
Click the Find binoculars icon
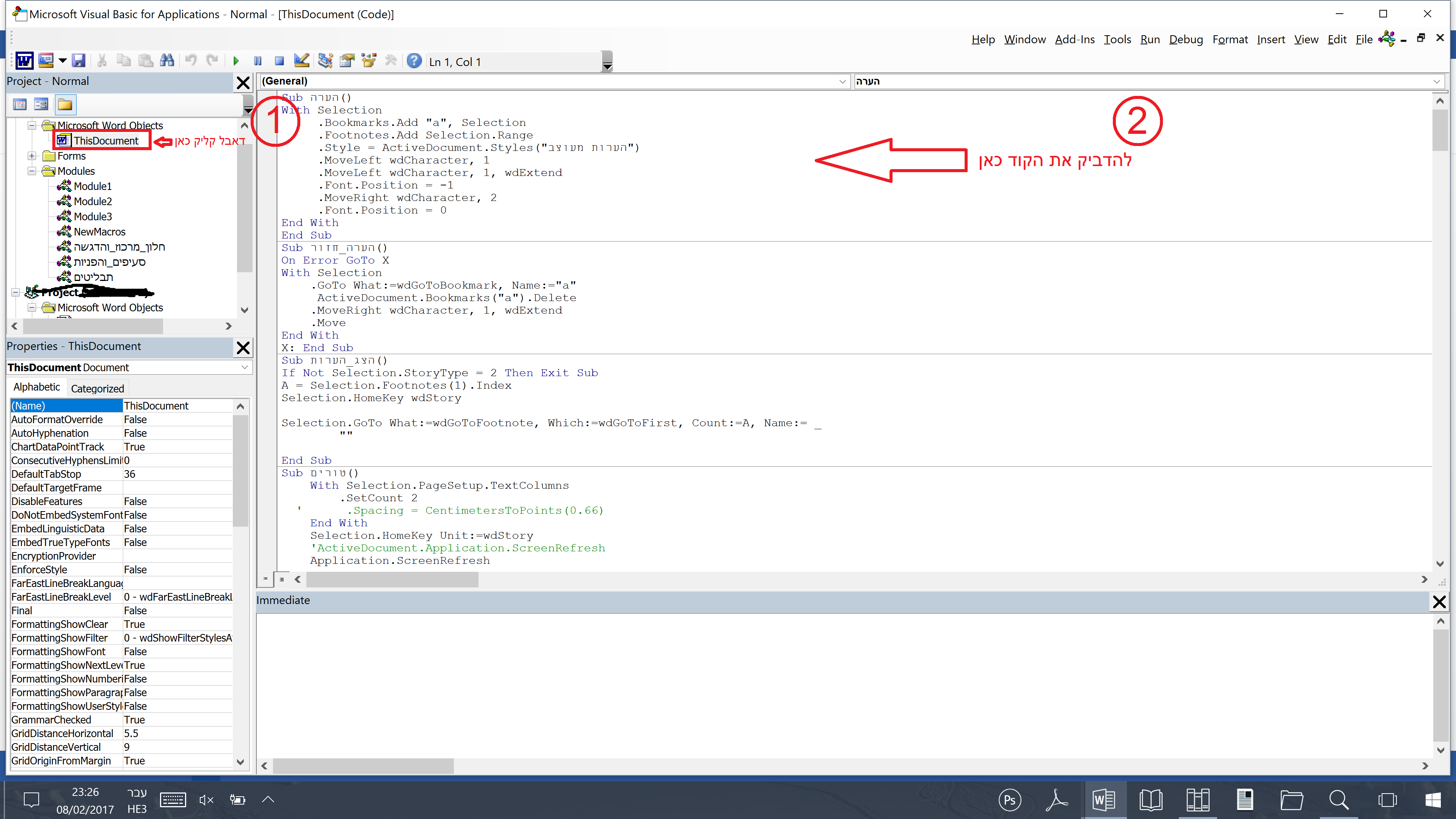[x=167, y=61]
